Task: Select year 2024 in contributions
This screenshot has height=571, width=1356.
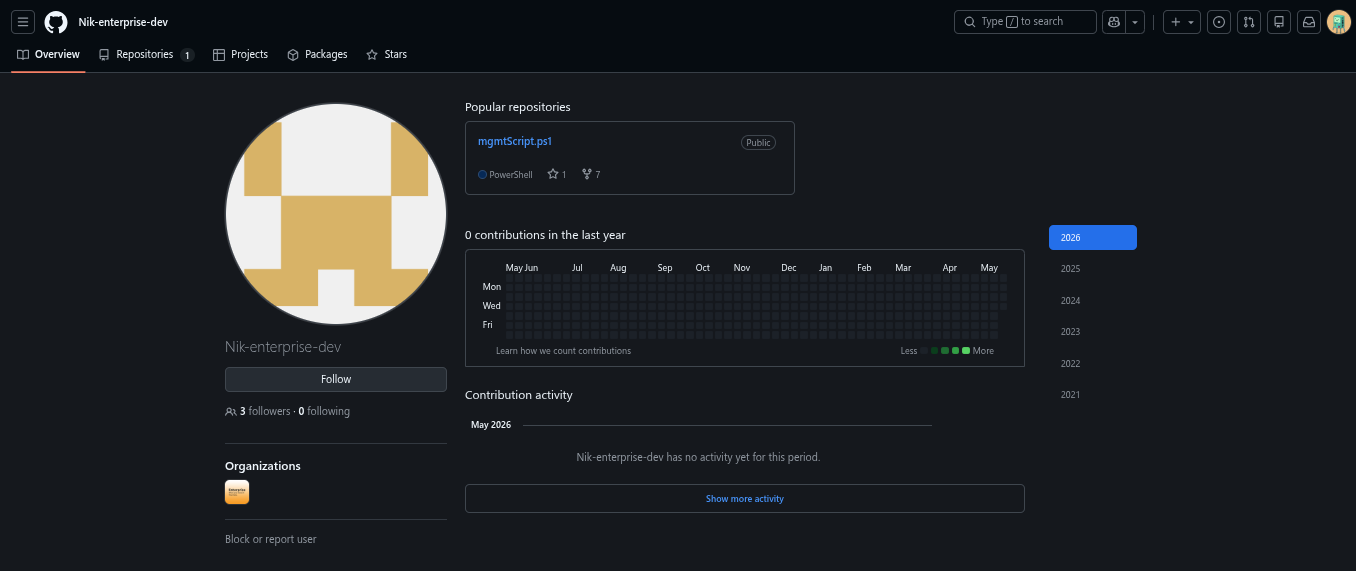Action: pyautogui.click(x=1093, y=301)
